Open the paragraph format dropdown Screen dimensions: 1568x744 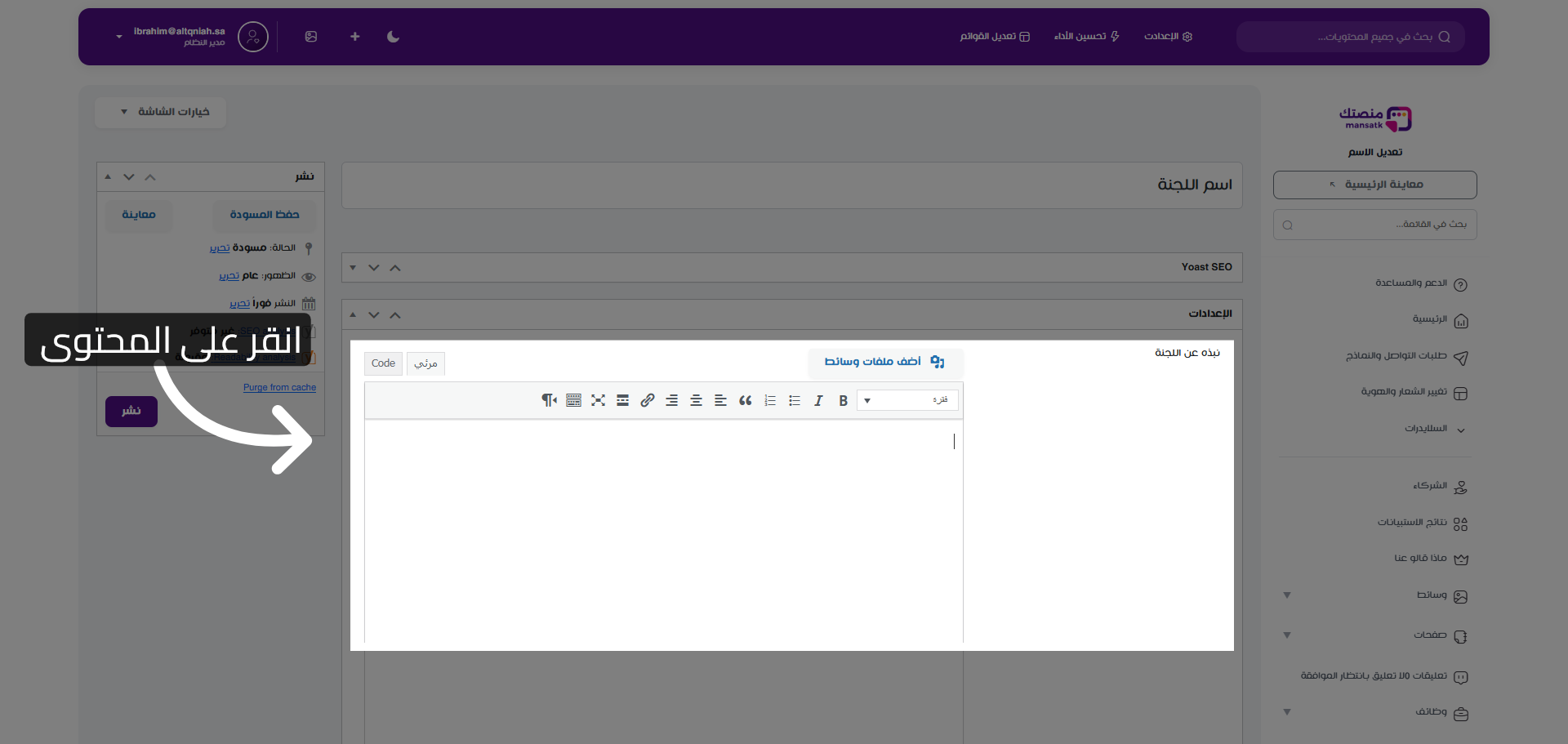tap(906, 400)
